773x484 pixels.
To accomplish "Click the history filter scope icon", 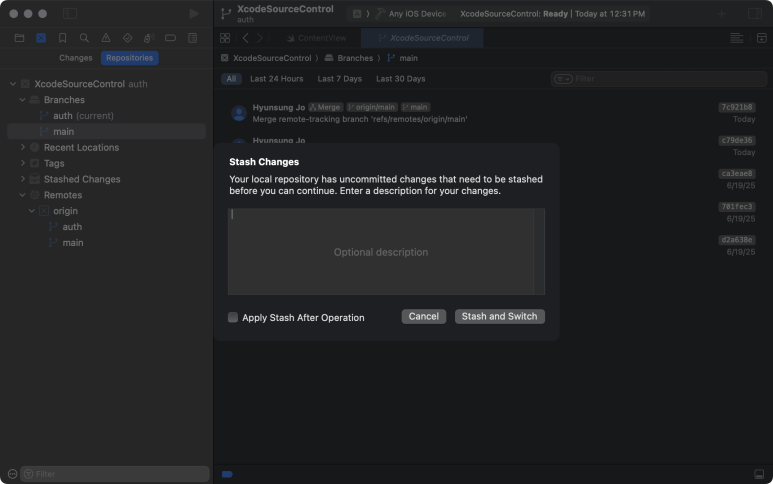I will click(563, 79).
